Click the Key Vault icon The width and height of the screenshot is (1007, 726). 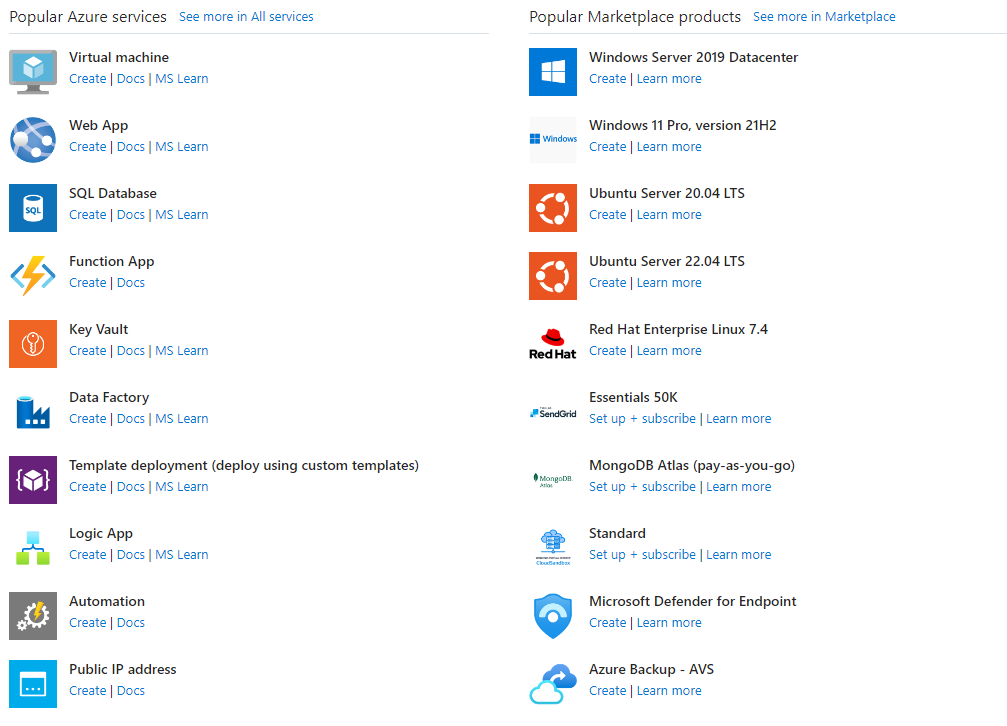[x=33, y=344]
